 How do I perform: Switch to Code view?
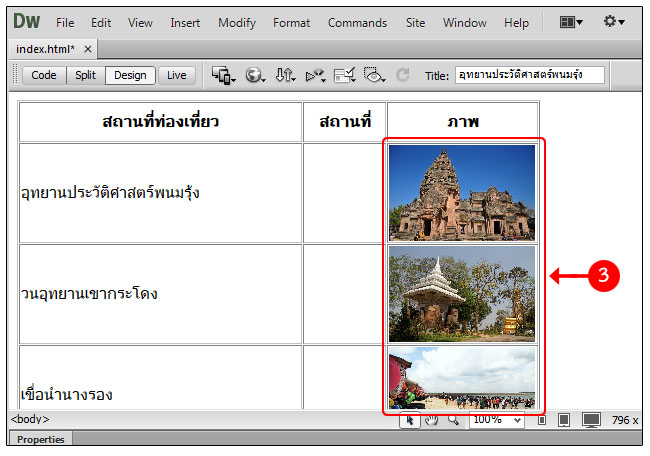point(43,75)
